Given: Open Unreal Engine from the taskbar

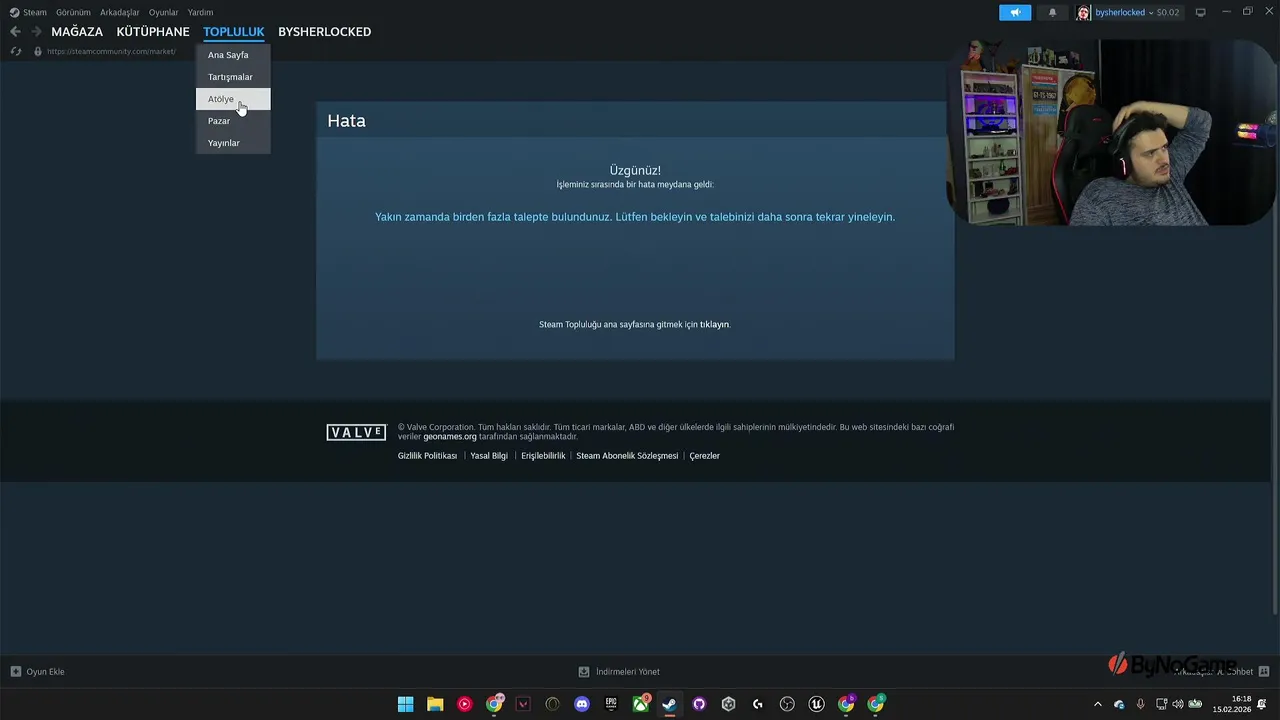Looking at the screenshot, I should click(816, 704).
